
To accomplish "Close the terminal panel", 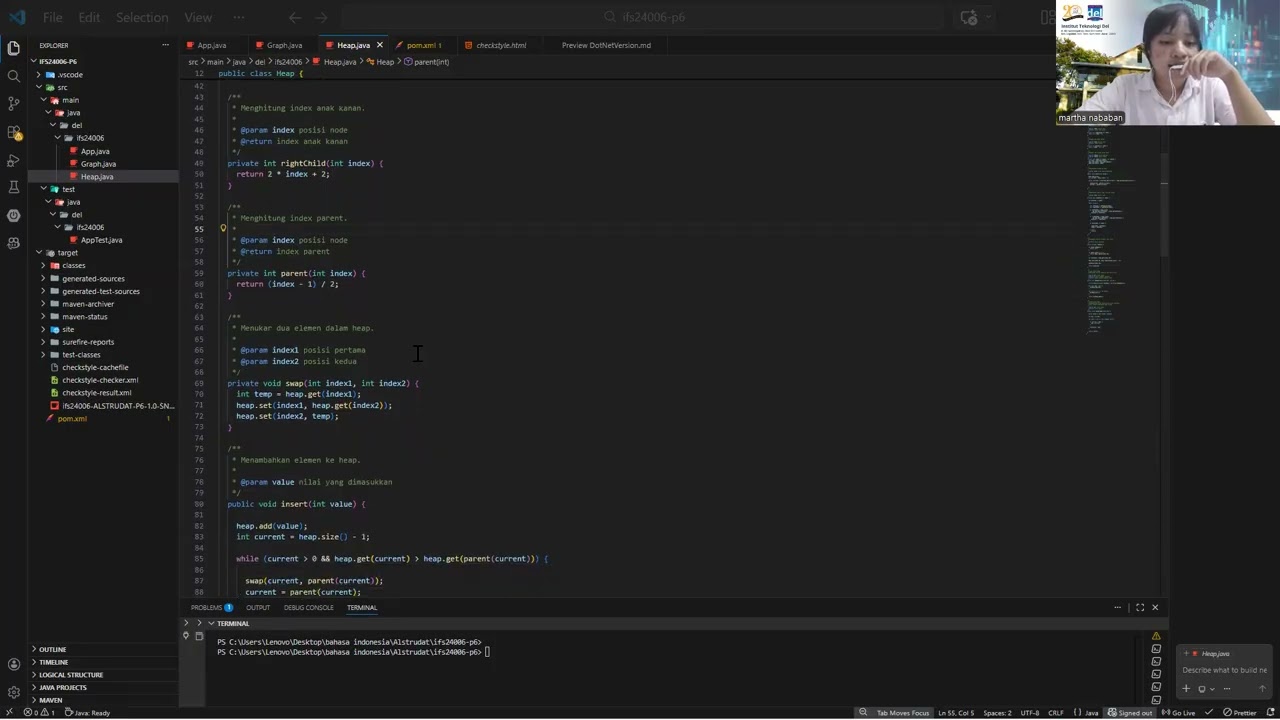I will [x=1155, y=607].
